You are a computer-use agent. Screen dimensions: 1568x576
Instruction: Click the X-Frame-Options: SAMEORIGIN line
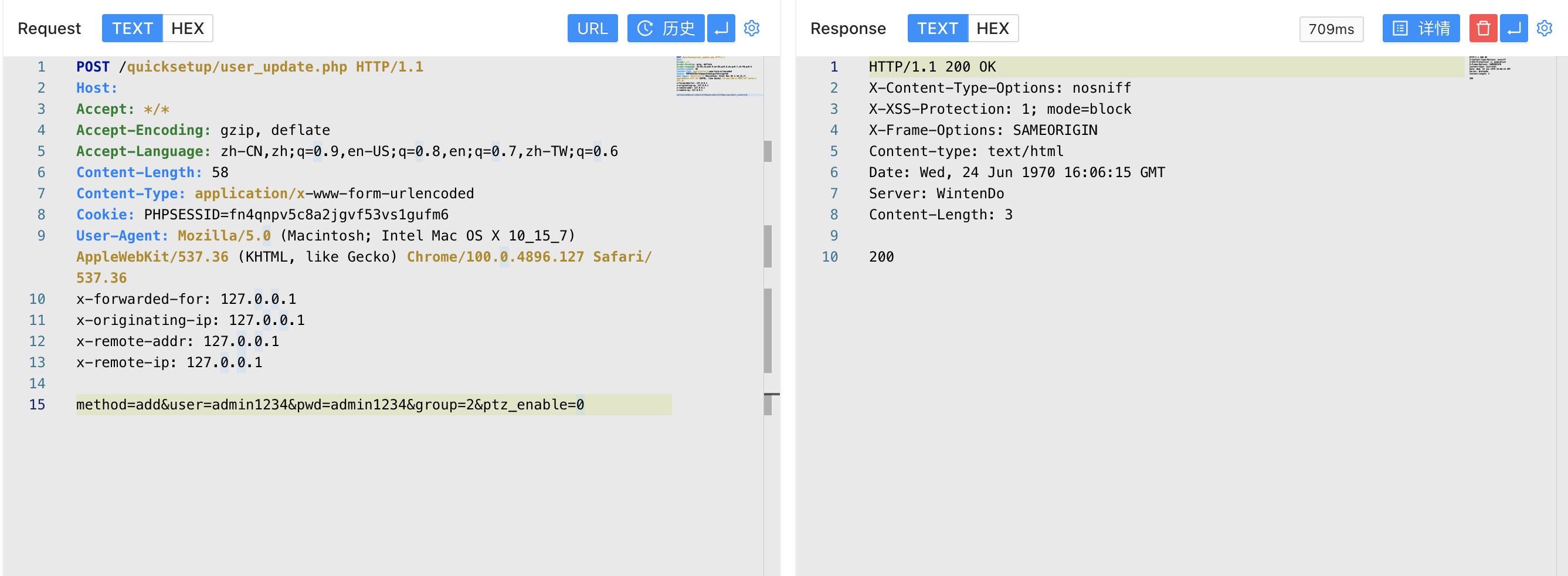tap(983, 130)
